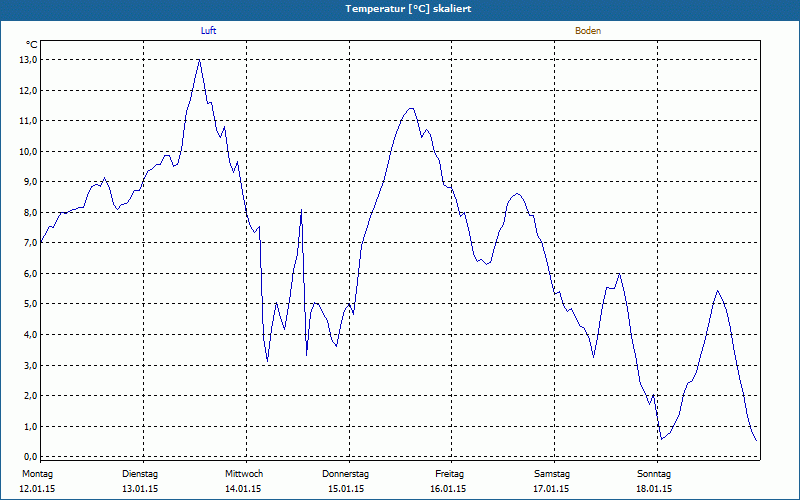This screenshot has height=500, width=800.
Task: Click the °C unit label
Action: tap(32, 44)
